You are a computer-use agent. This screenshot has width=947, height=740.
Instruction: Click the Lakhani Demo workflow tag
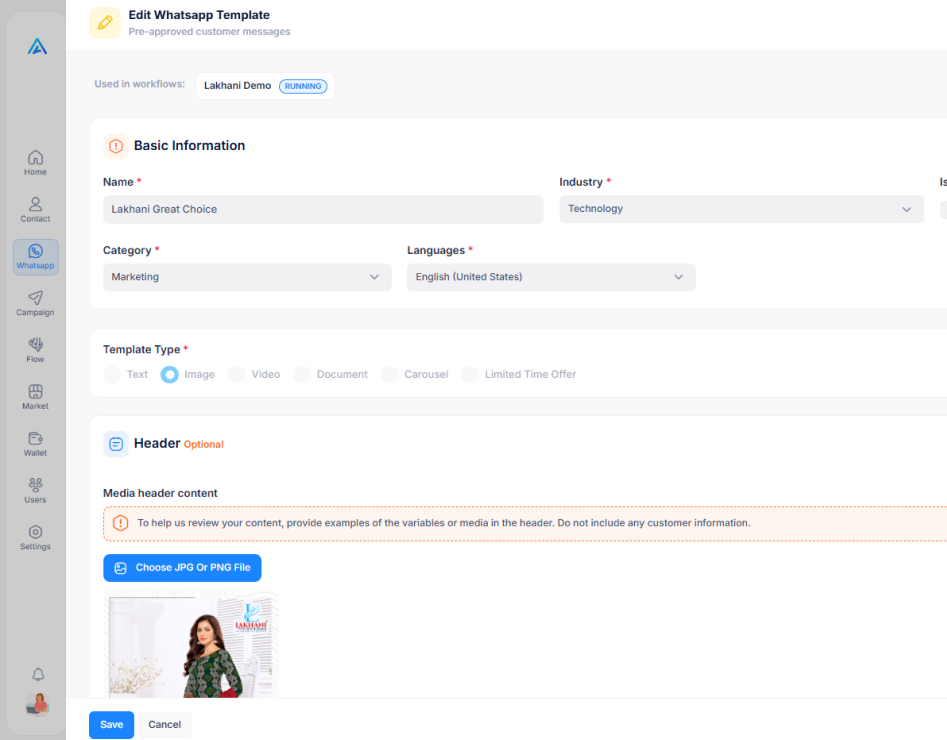(x=265, y=86)
